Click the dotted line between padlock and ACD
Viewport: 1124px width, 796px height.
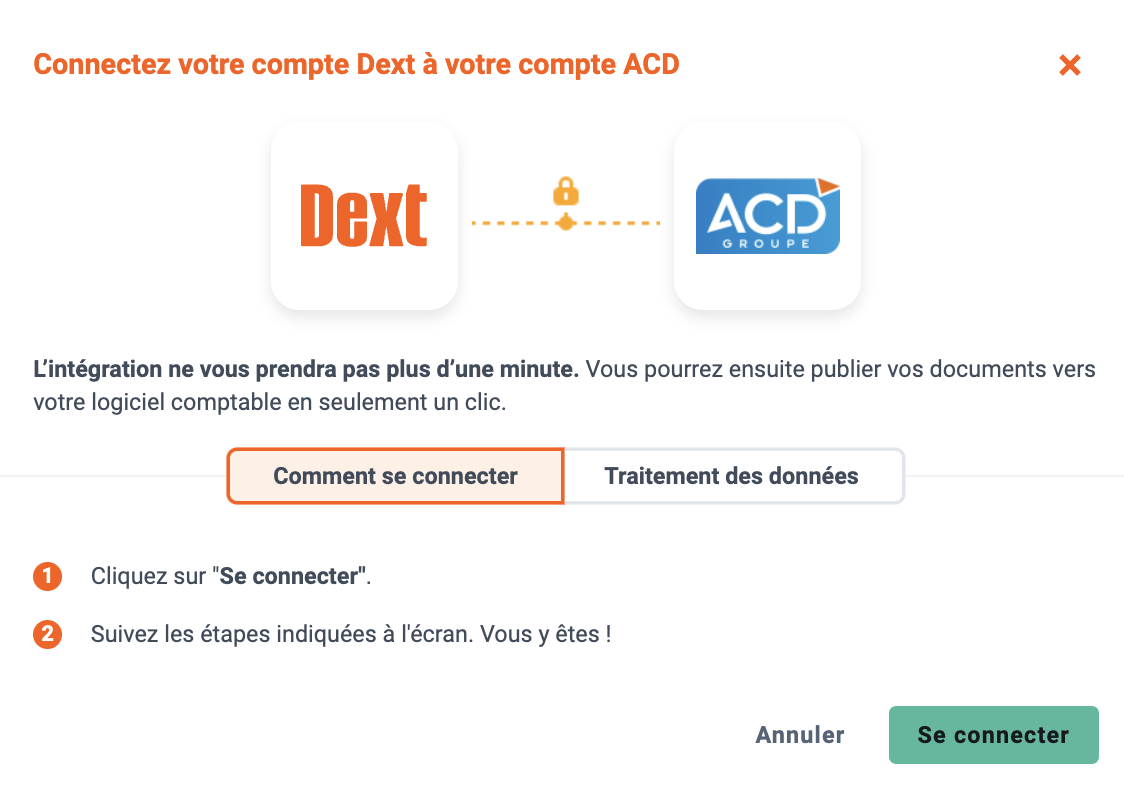click(x=618, y=223)
